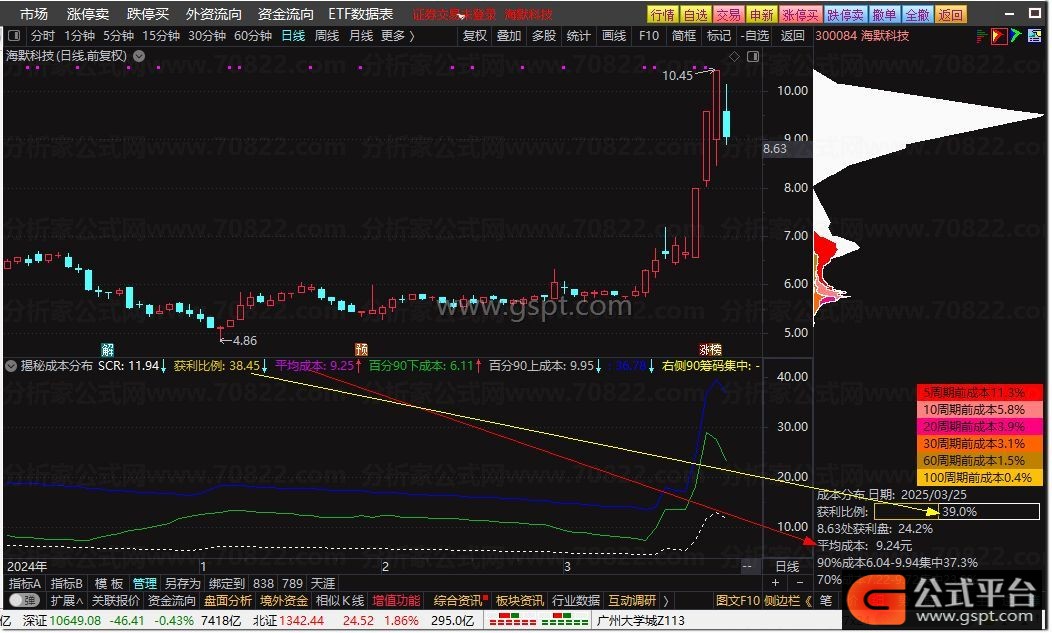
Task: Open the 资金流向 menu in top bar
Action: [x=286, y=14]
